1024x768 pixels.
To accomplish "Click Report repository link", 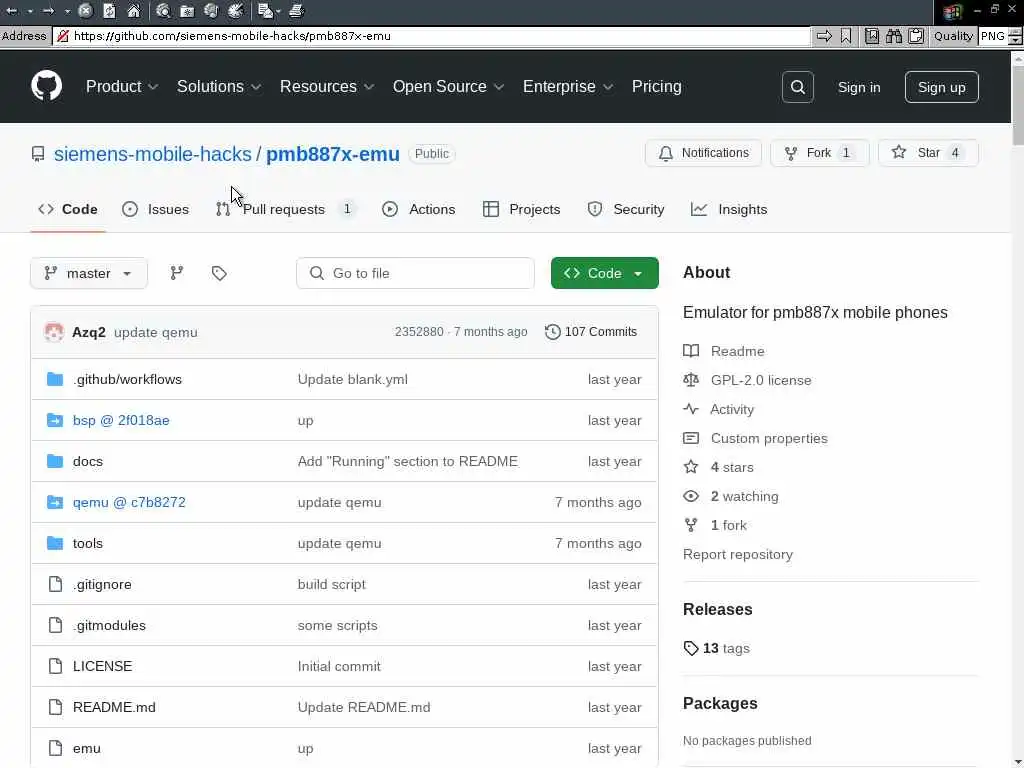I will [x=738, y=554].
